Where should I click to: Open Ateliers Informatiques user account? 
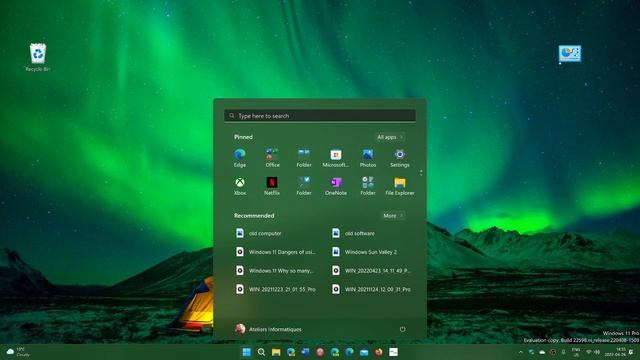click(268, 329)
